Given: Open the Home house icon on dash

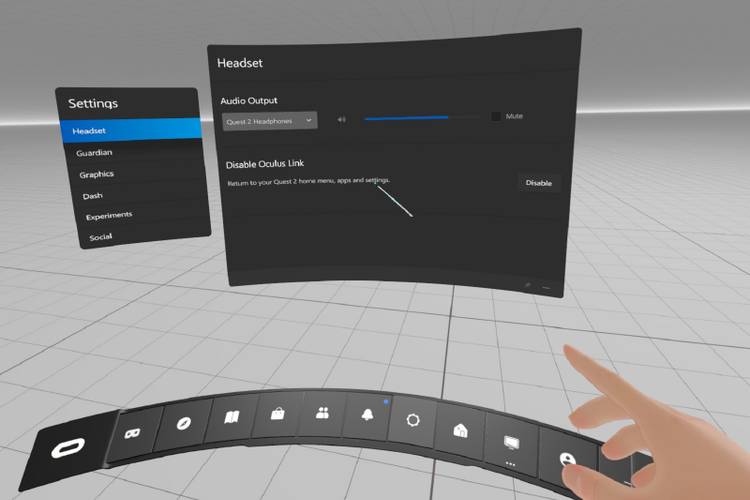Looking at the screenshot, I should pos(460,429).
